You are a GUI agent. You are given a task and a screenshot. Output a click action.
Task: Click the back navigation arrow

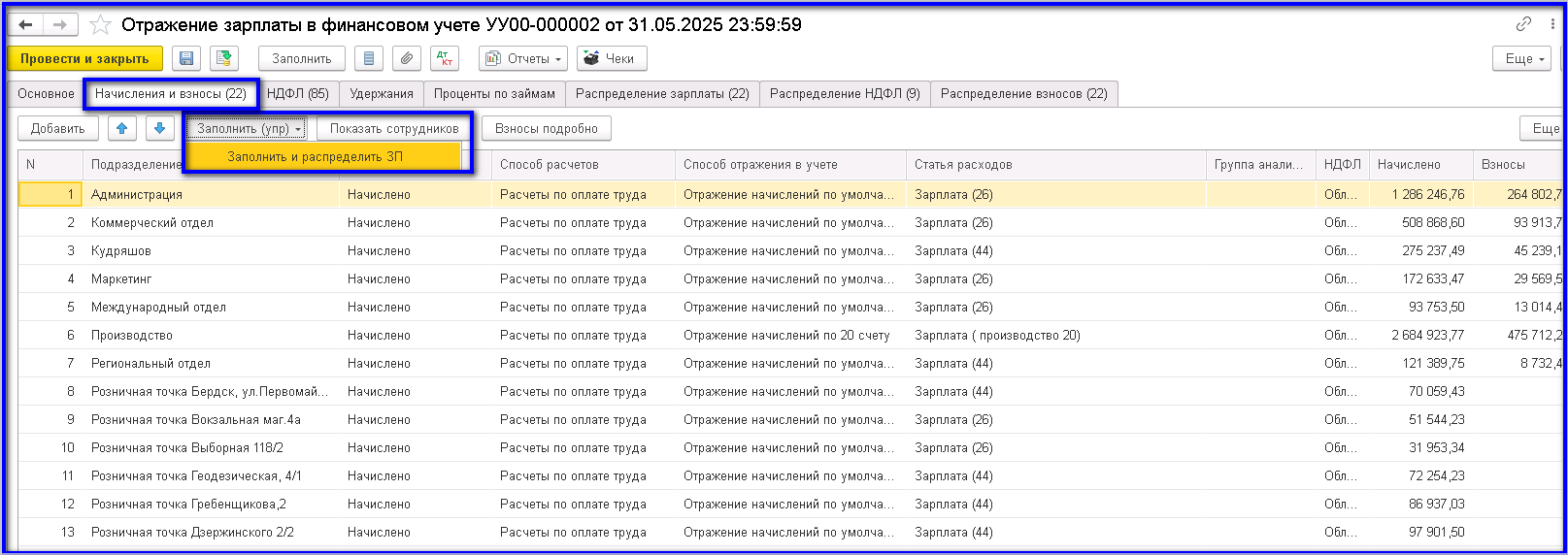(x=26, y=25)
